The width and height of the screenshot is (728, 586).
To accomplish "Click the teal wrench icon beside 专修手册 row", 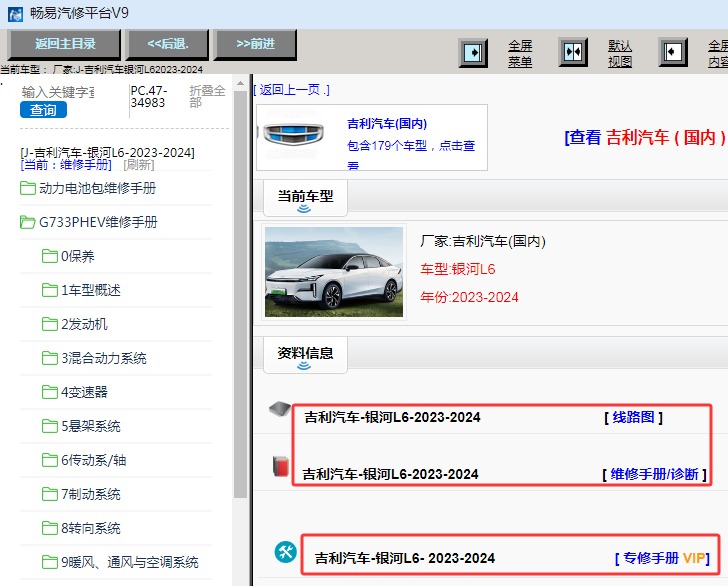I will tap(286, 553).
